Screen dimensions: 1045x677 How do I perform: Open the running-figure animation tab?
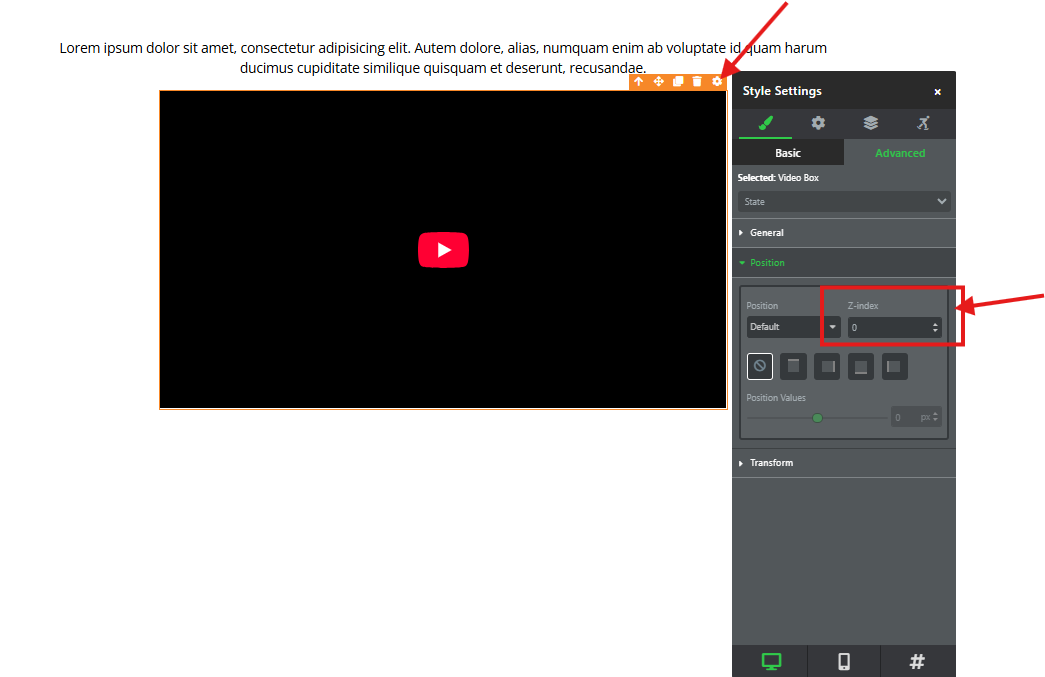[923, 123]
